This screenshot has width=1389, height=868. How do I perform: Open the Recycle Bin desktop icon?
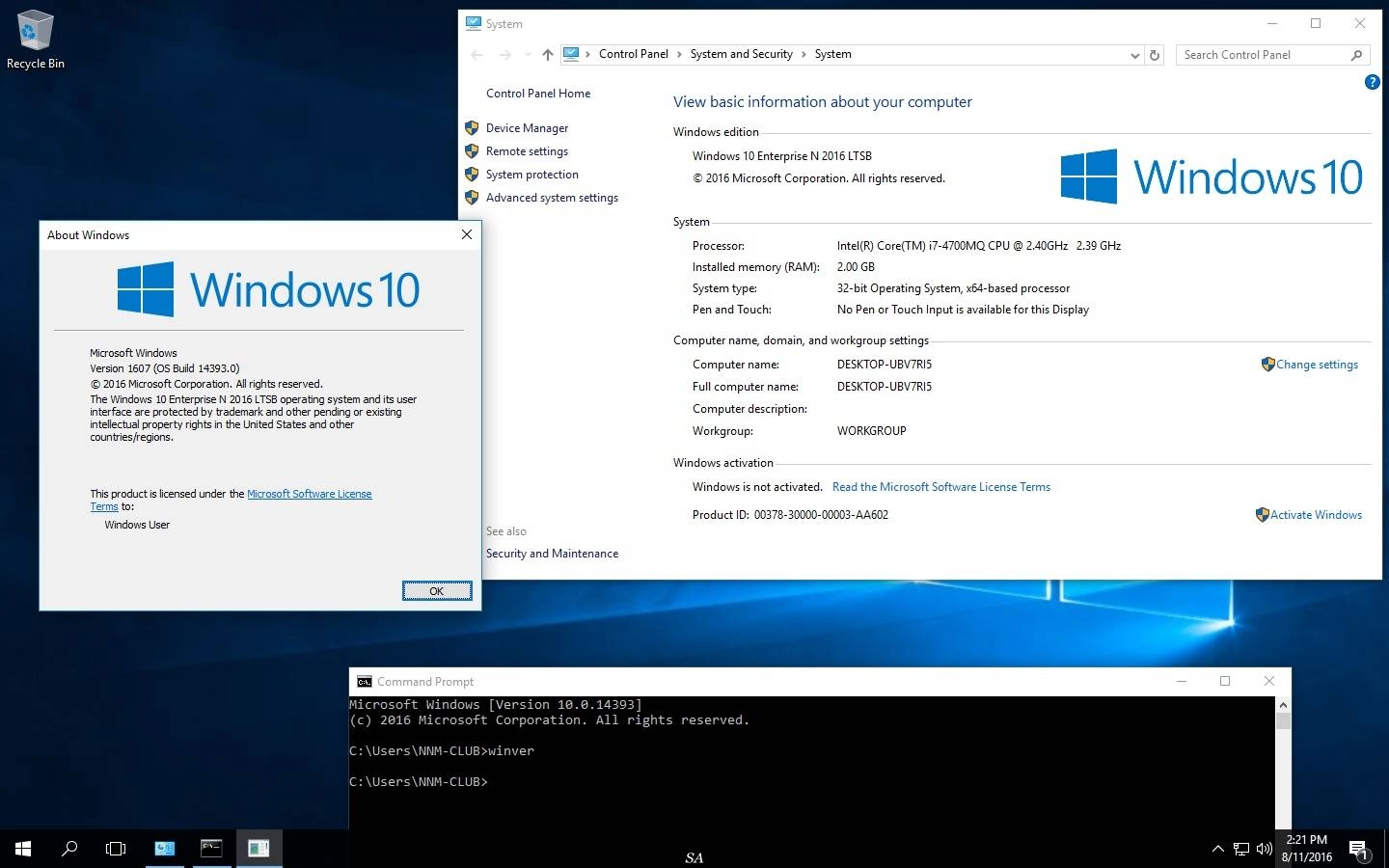tap(36, 40)
